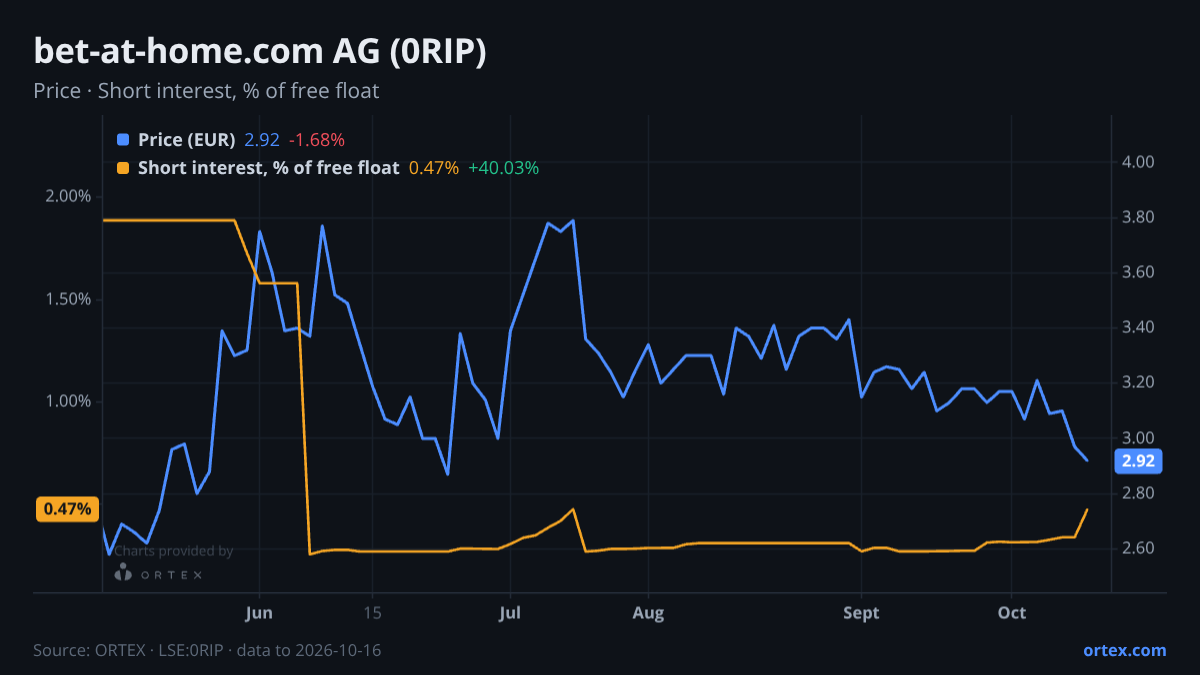Screen dimensions: 1200x675
Task: Click the 3.40 right axis label
Action: [1140, 328]
